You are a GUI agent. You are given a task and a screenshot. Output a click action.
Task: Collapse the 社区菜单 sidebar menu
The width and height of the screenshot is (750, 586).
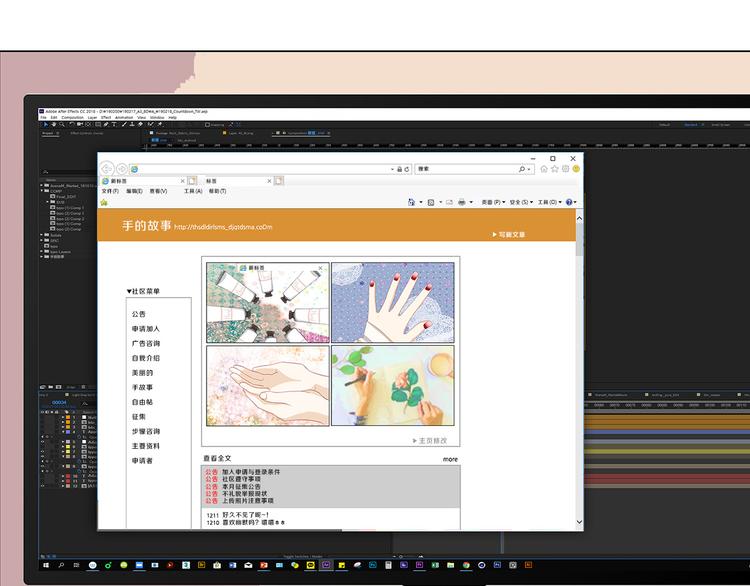click(129, 292)
